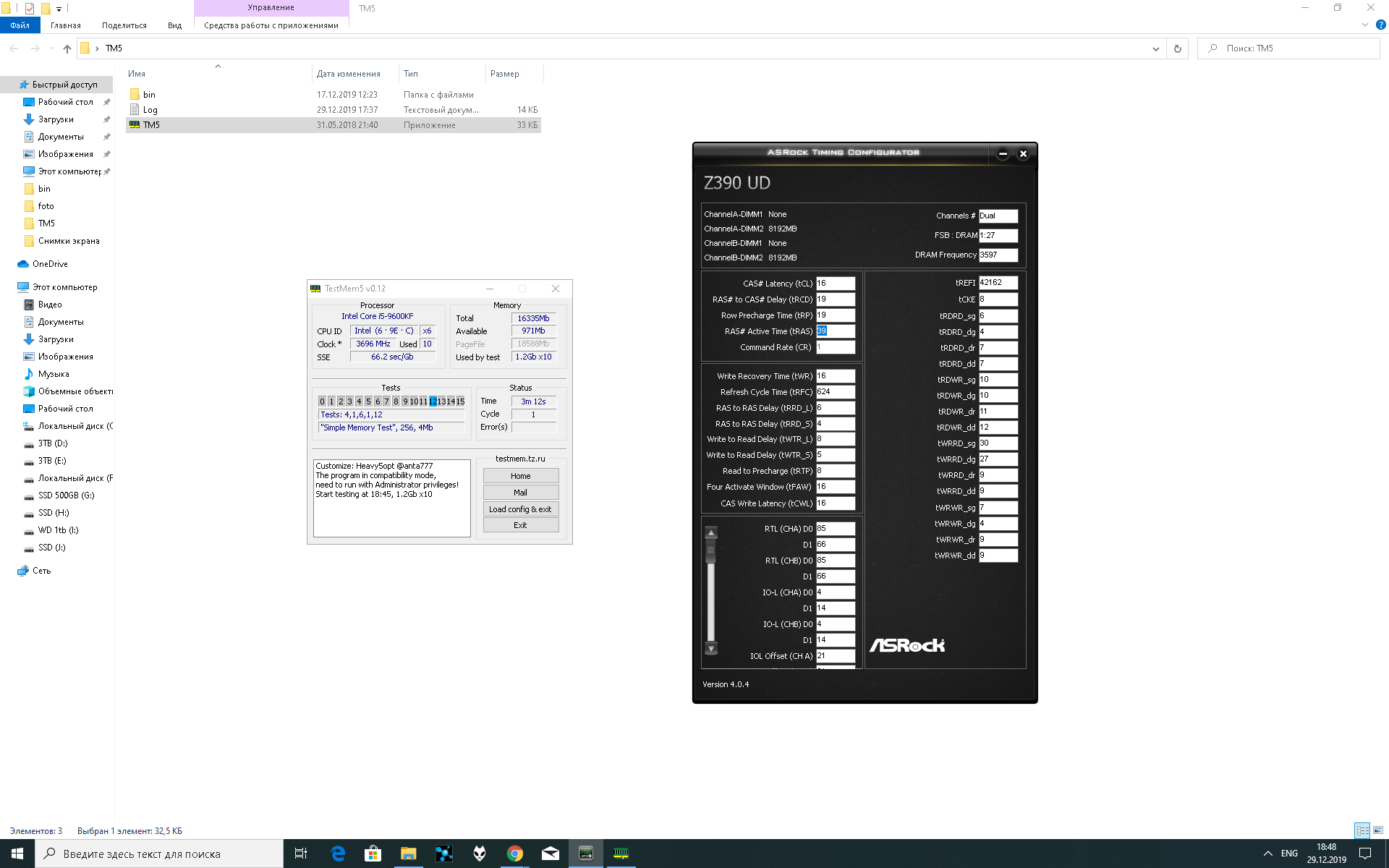Open the Файл menu
1389x868 pixels.
pyautogui.click(x=20, y=25)
